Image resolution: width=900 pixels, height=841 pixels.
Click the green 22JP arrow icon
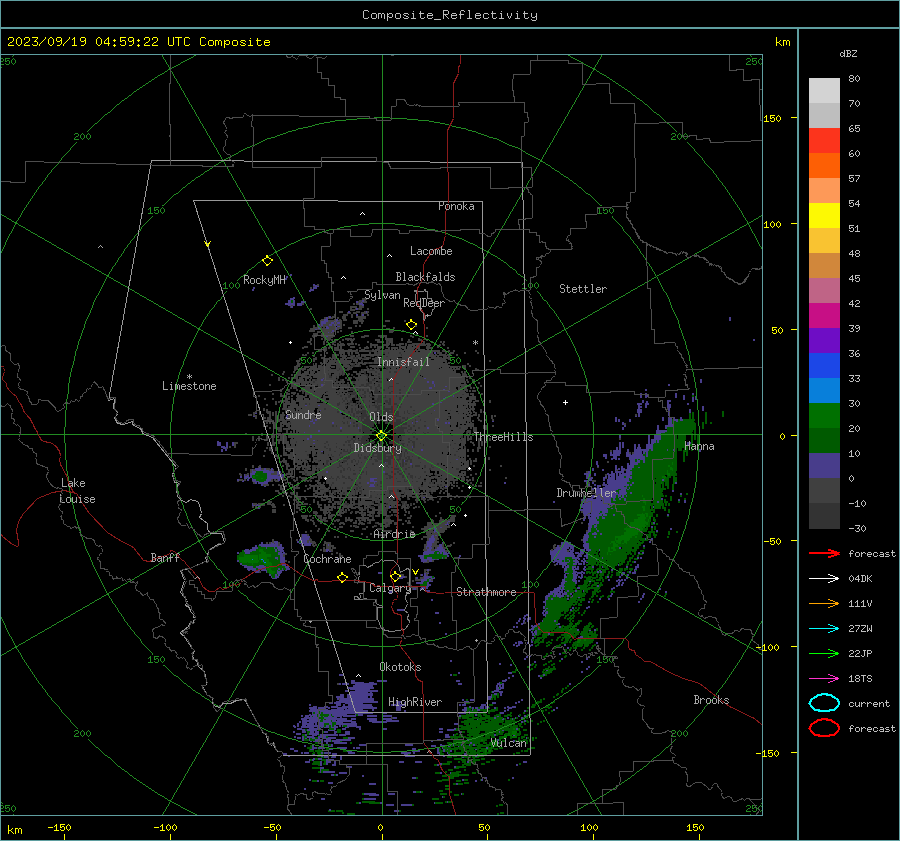[824, 653]
